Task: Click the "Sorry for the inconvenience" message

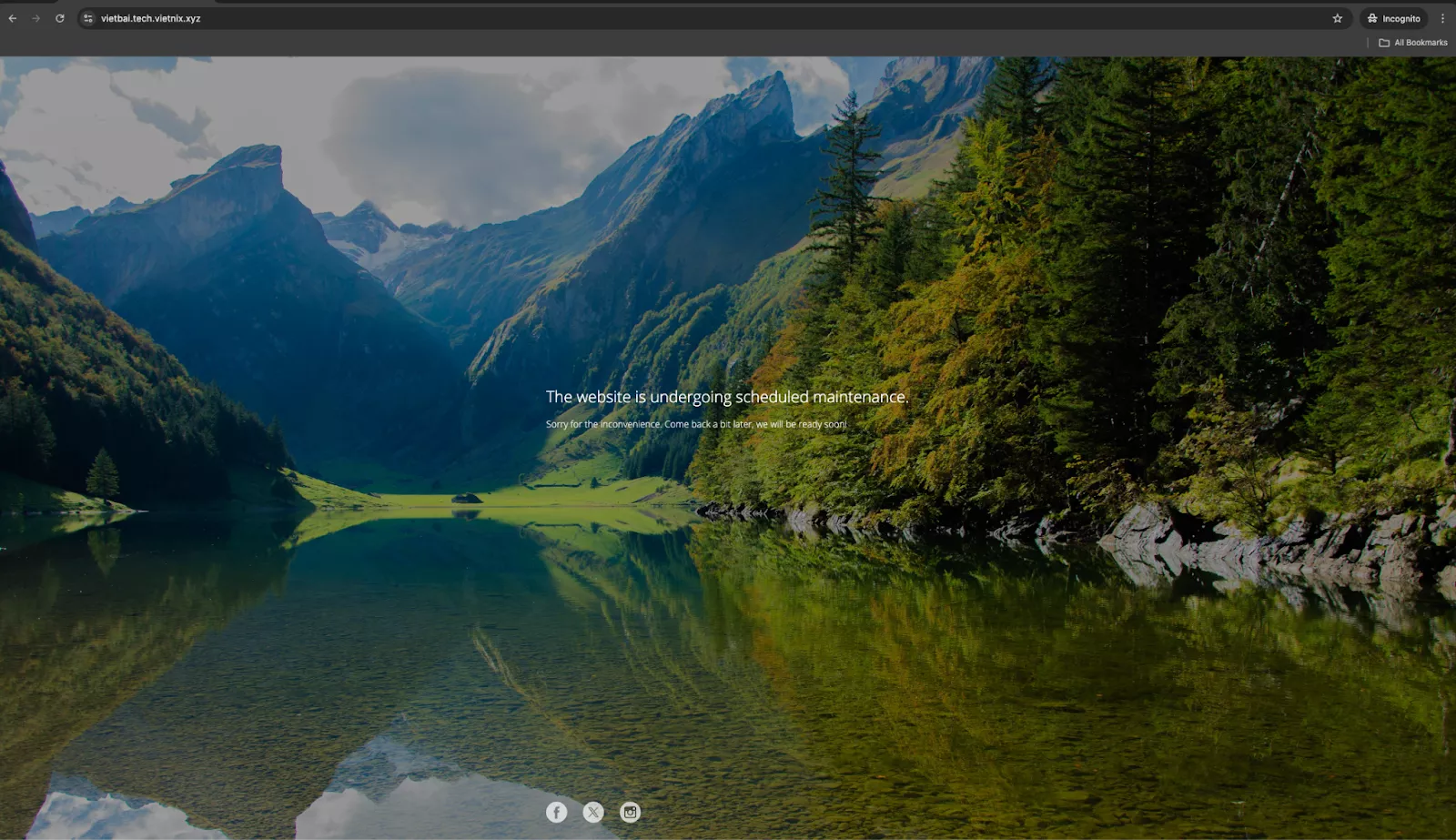Action: 695,424
